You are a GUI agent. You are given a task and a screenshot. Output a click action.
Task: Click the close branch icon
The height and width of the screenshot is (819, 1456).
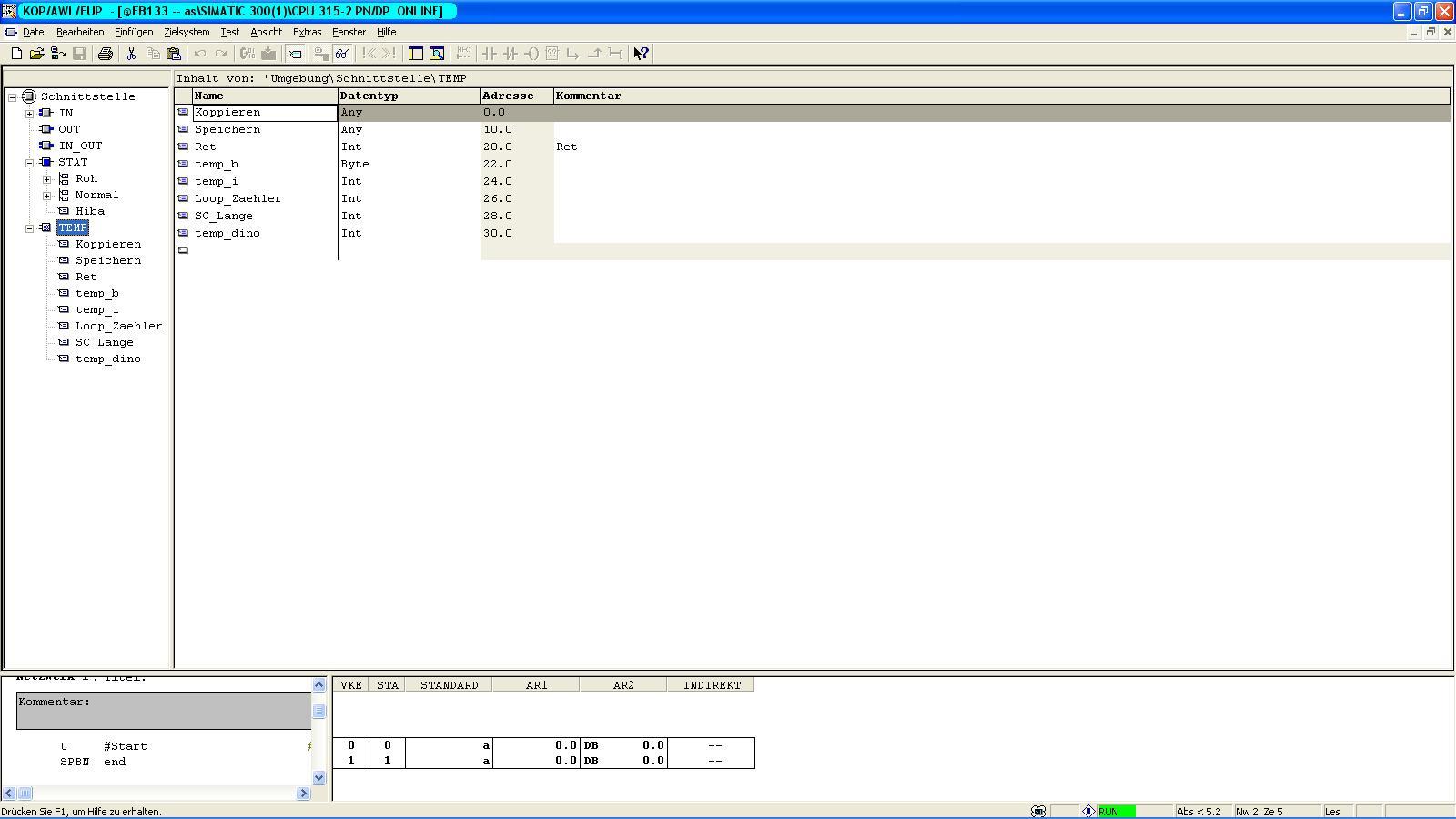pyautogui.click(x=593, y=54)
